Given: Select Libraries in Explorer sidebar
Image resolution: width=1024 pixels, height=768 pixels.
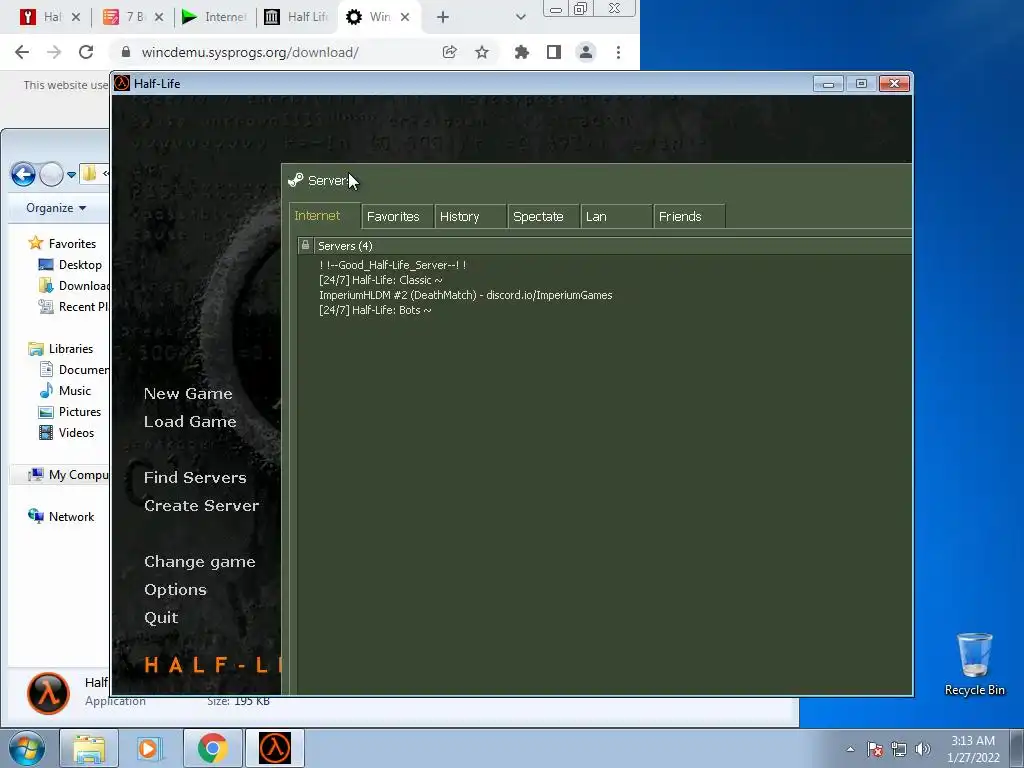Looking at the screenshot, I should (61, 349).
